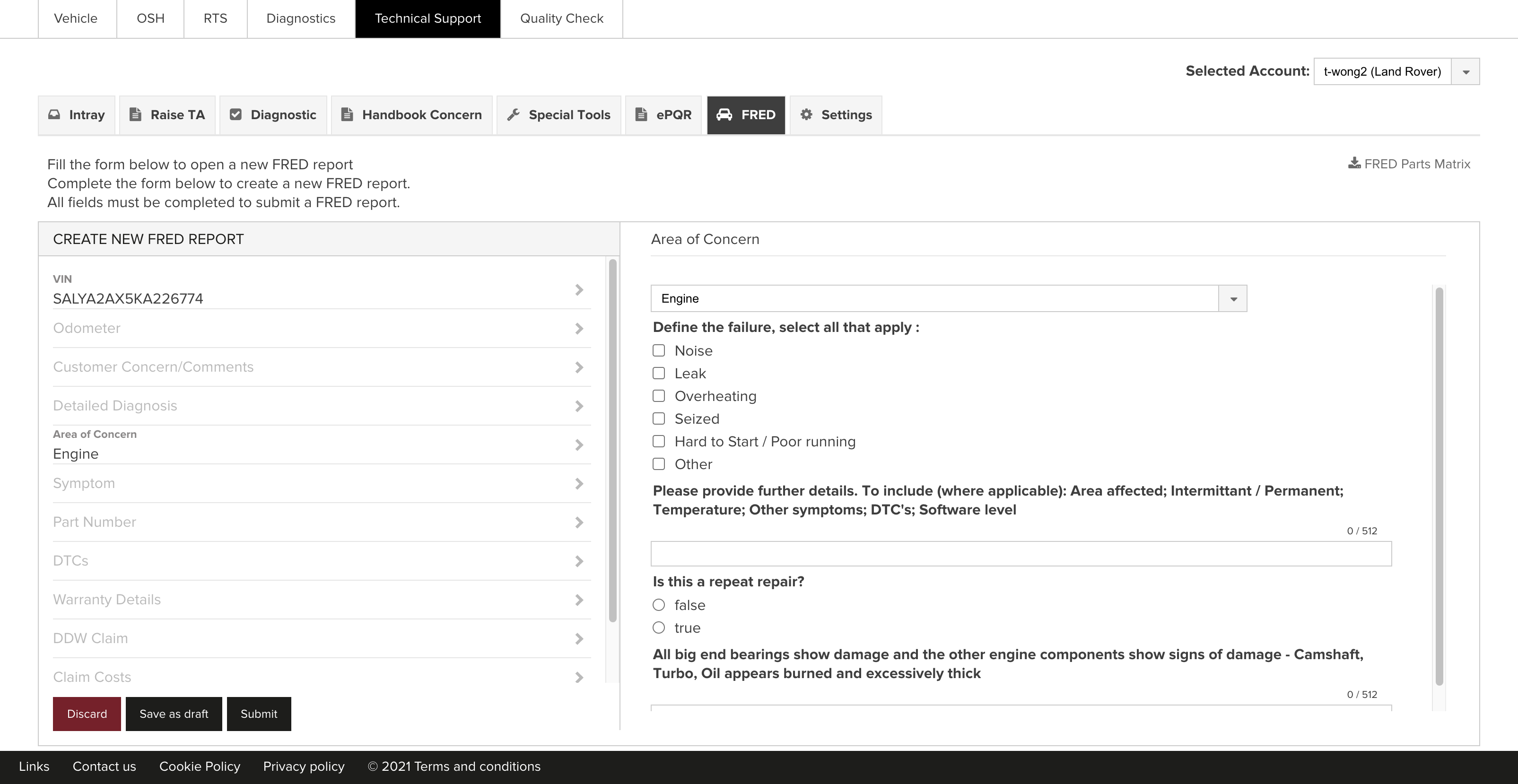Click the FRED Parts Matrix download icon

(x=1354, y=163)
